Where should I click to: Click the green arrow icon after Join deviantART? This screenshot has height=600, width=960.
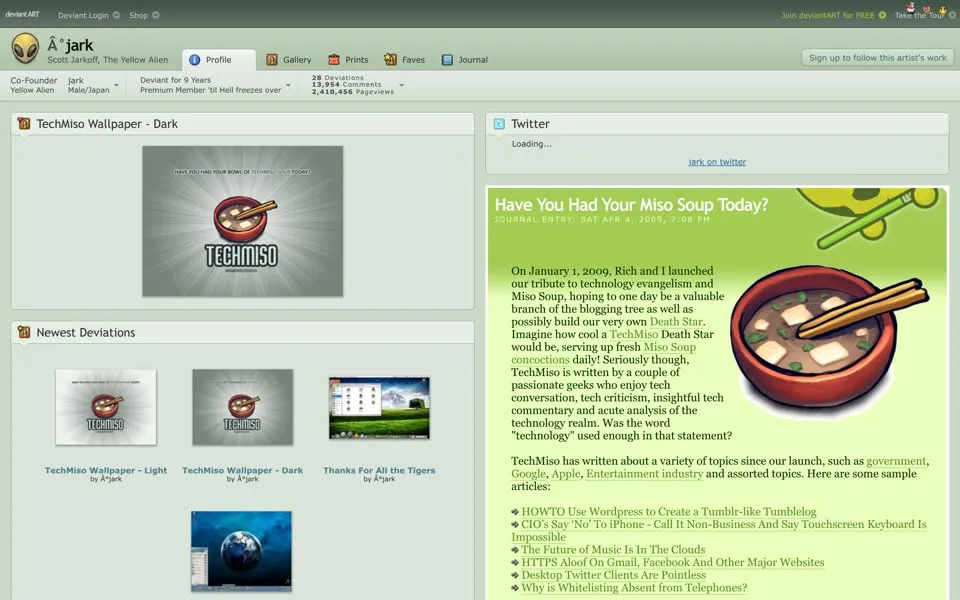click(x=882, y=15)
